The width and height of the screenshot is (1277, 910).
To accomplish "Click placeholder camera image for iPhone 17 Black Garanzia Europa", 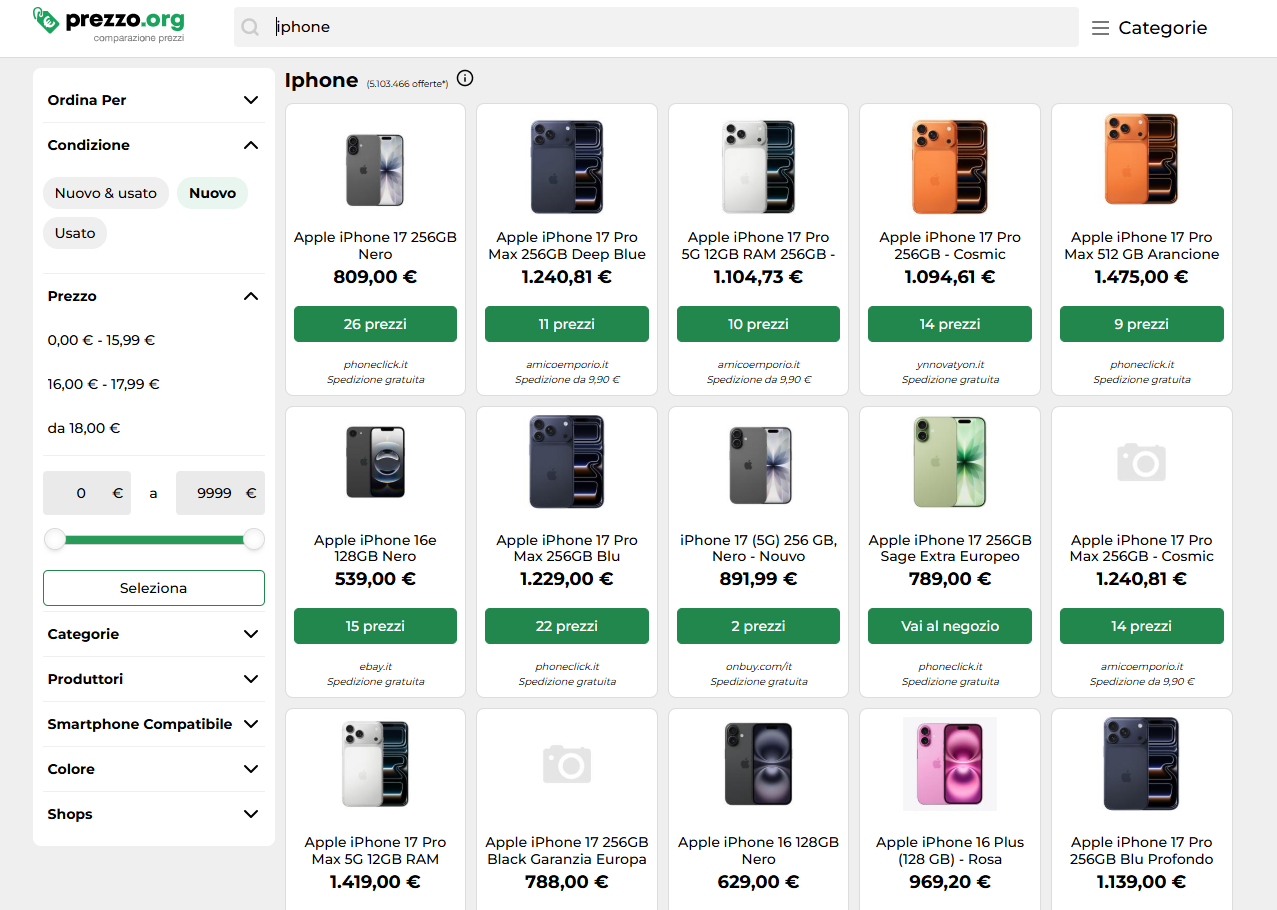I will [567, 764].
